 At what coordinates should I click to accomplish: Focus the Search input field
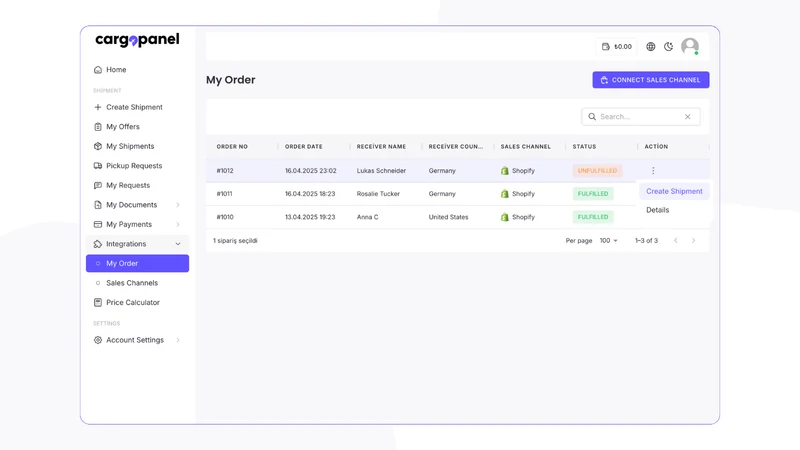pos(641,117)
